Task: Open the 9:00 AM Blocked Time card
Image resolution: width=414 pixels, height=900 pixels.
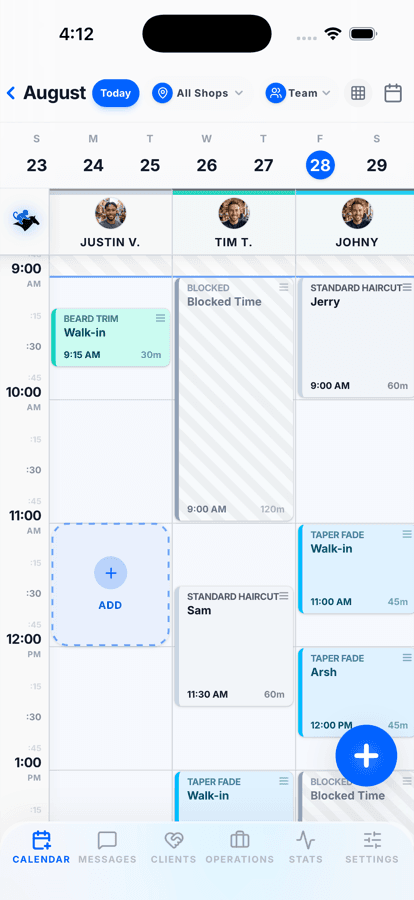Action: [x=234, y=399]
